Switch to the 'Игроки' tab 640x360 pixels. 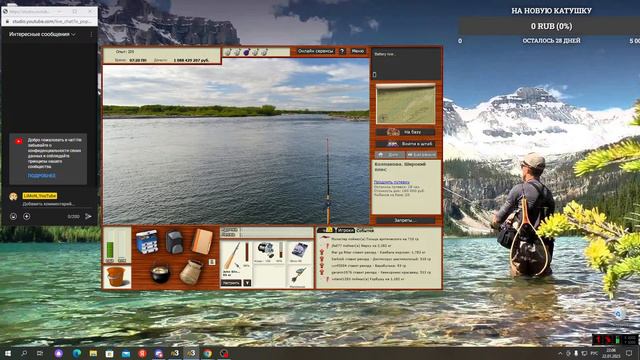pos(345,231)
